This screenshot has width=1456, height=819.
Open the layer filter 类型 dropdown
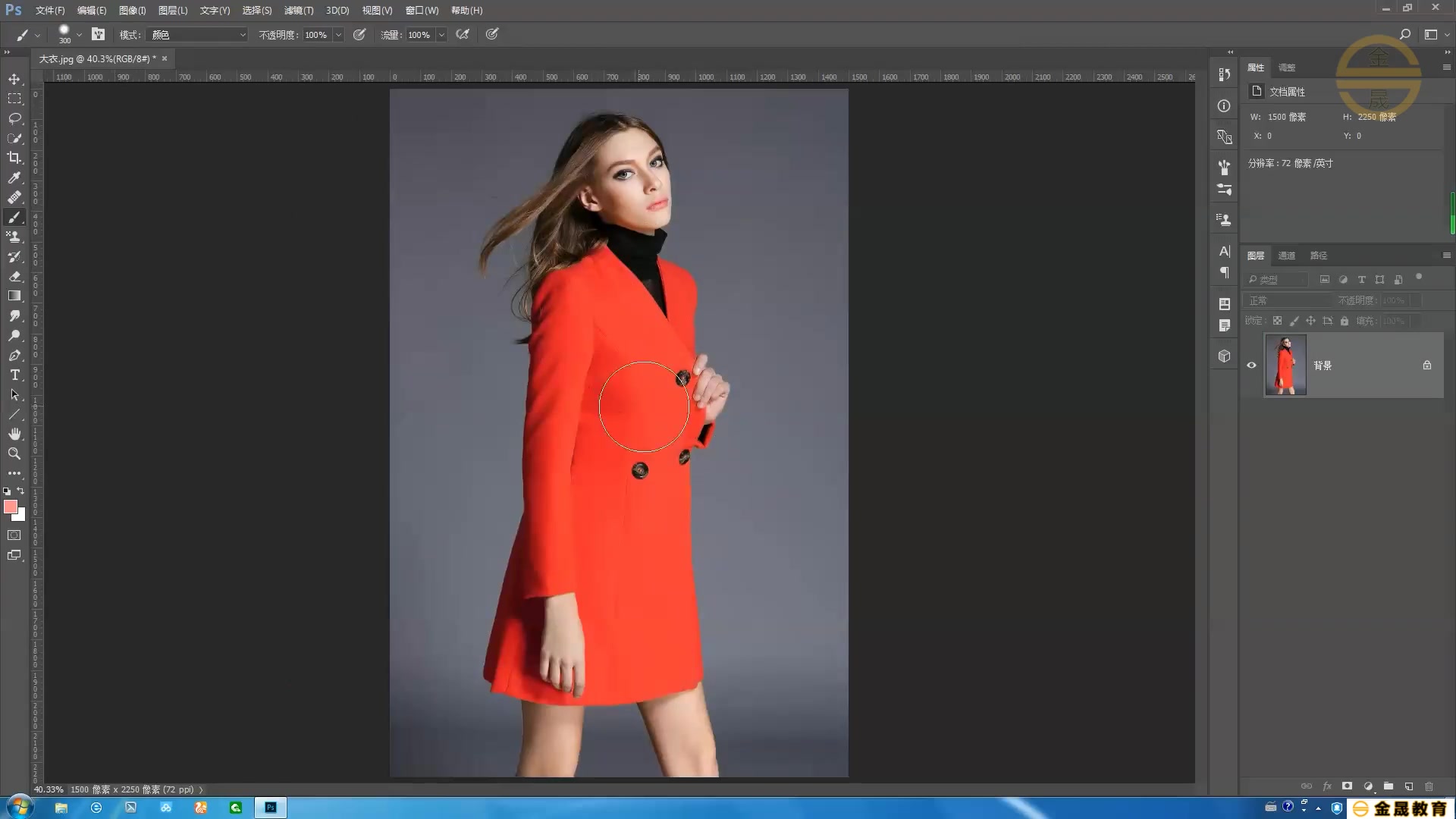tap(1278, 279)
